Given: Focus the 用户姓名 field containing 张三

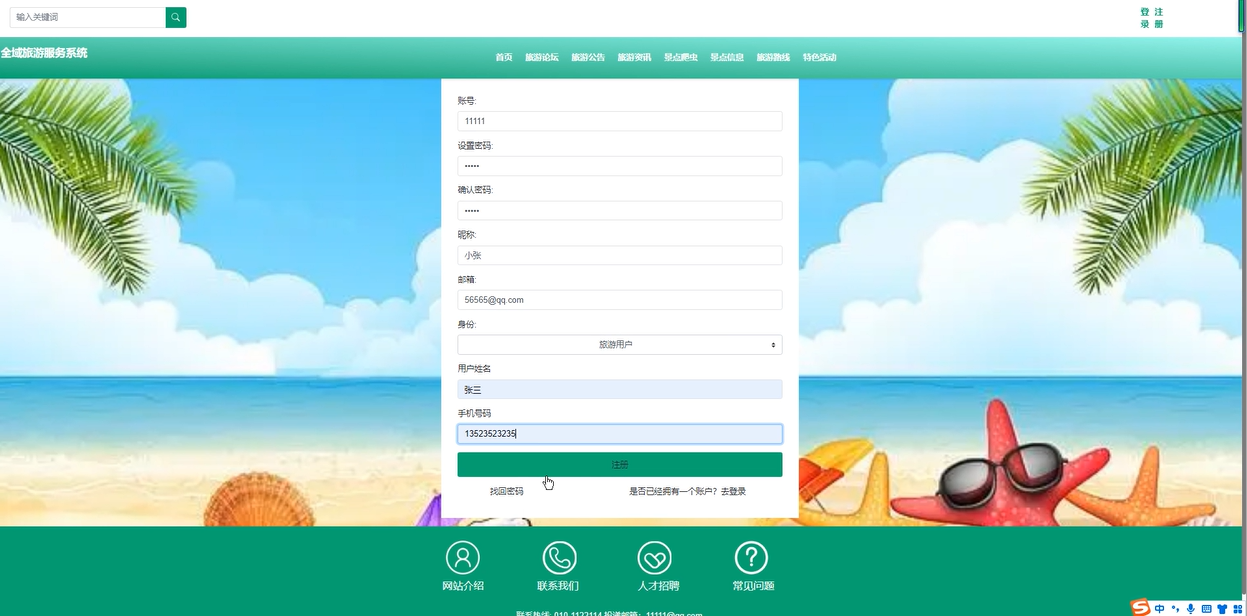Looking at the screenshot, I should click(620, 389).
